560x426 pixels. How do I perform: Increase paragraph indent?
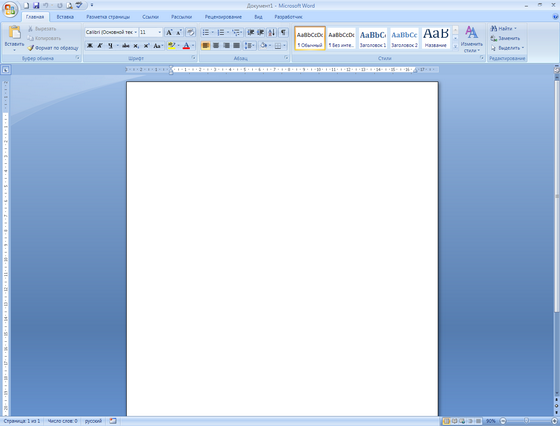point(261,32)
